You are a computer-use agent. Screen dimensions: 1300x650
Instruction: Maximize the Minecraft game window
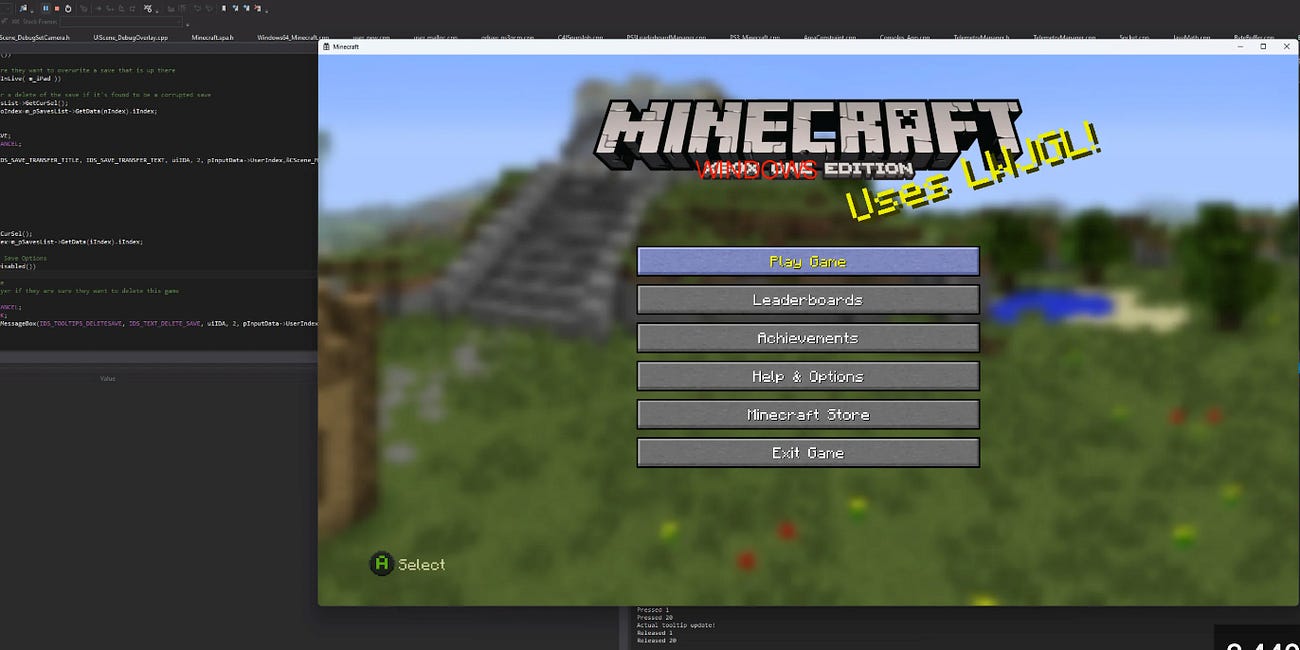(x=1263, y=46)
